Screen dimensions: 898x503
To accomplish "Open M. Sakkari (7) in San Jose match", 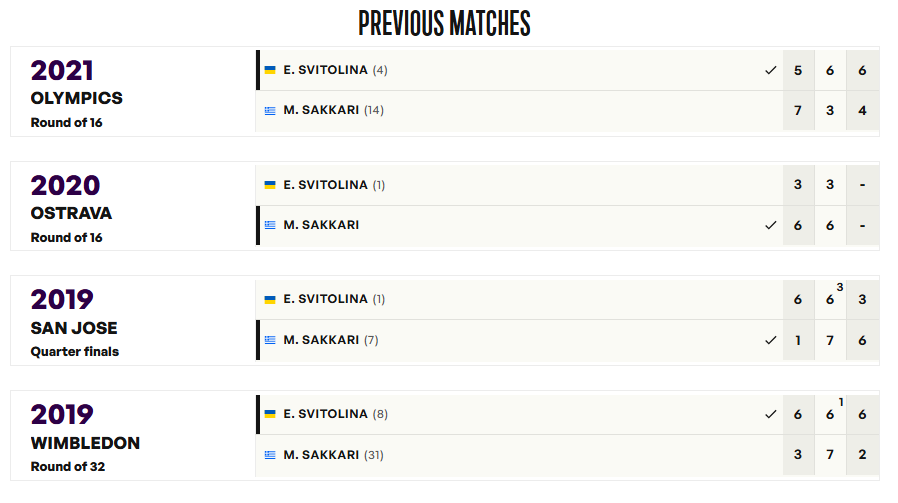I will 331,340.
